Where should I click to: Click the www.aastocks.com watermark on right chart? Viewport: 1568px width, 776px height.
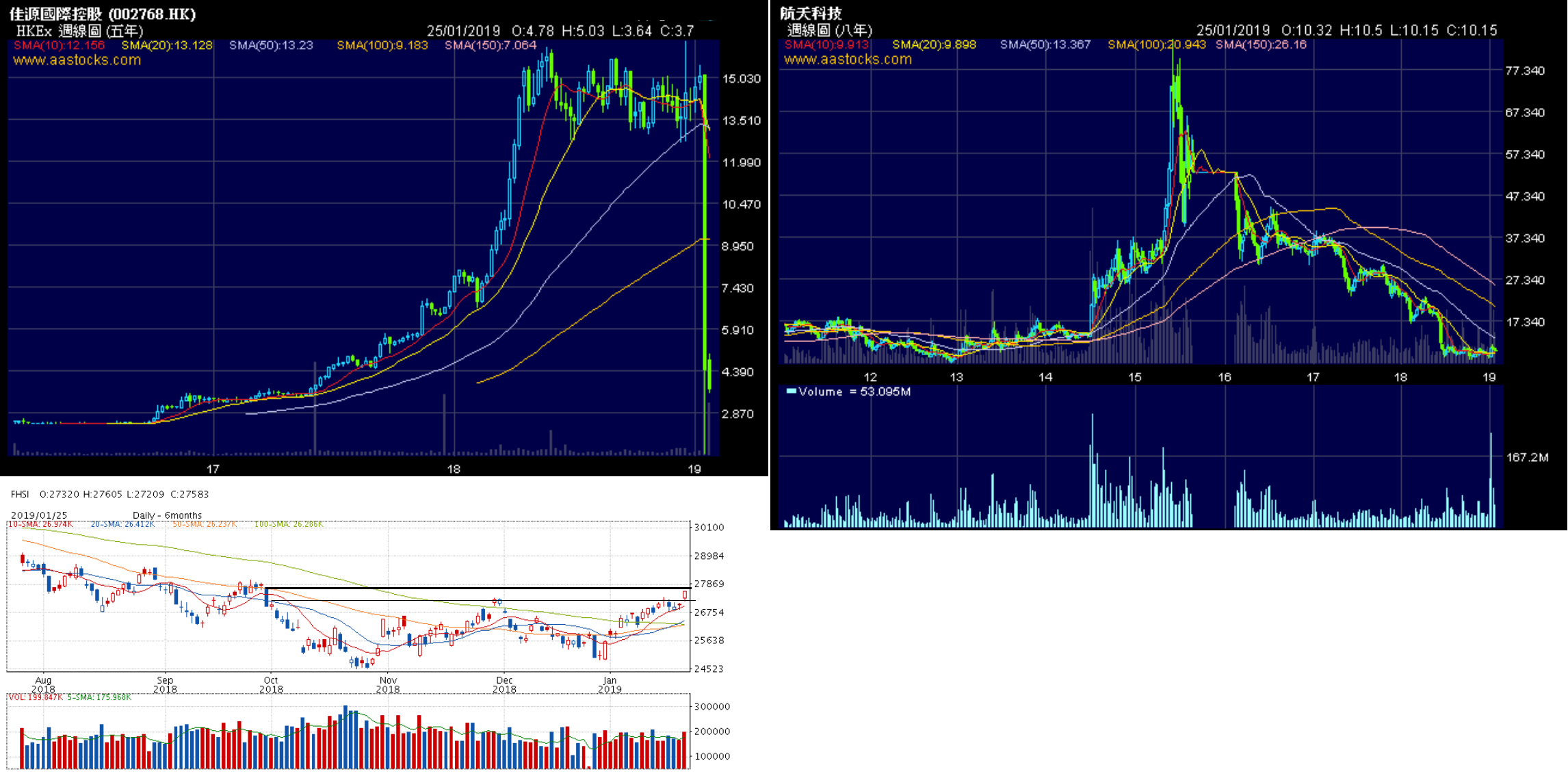pos(848,60)
